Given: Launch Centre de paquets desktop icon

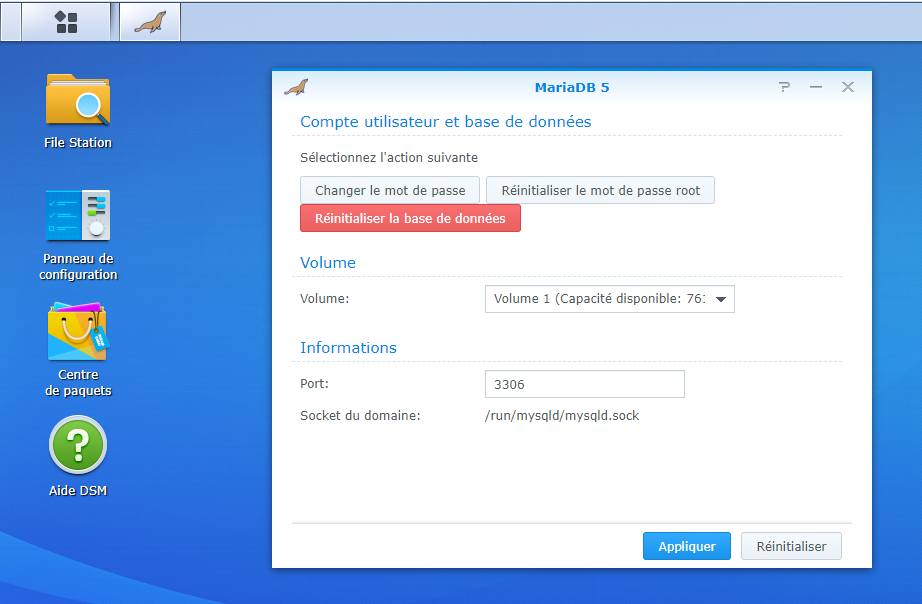Looking at the screenshot, I should (x=78, y=350).
